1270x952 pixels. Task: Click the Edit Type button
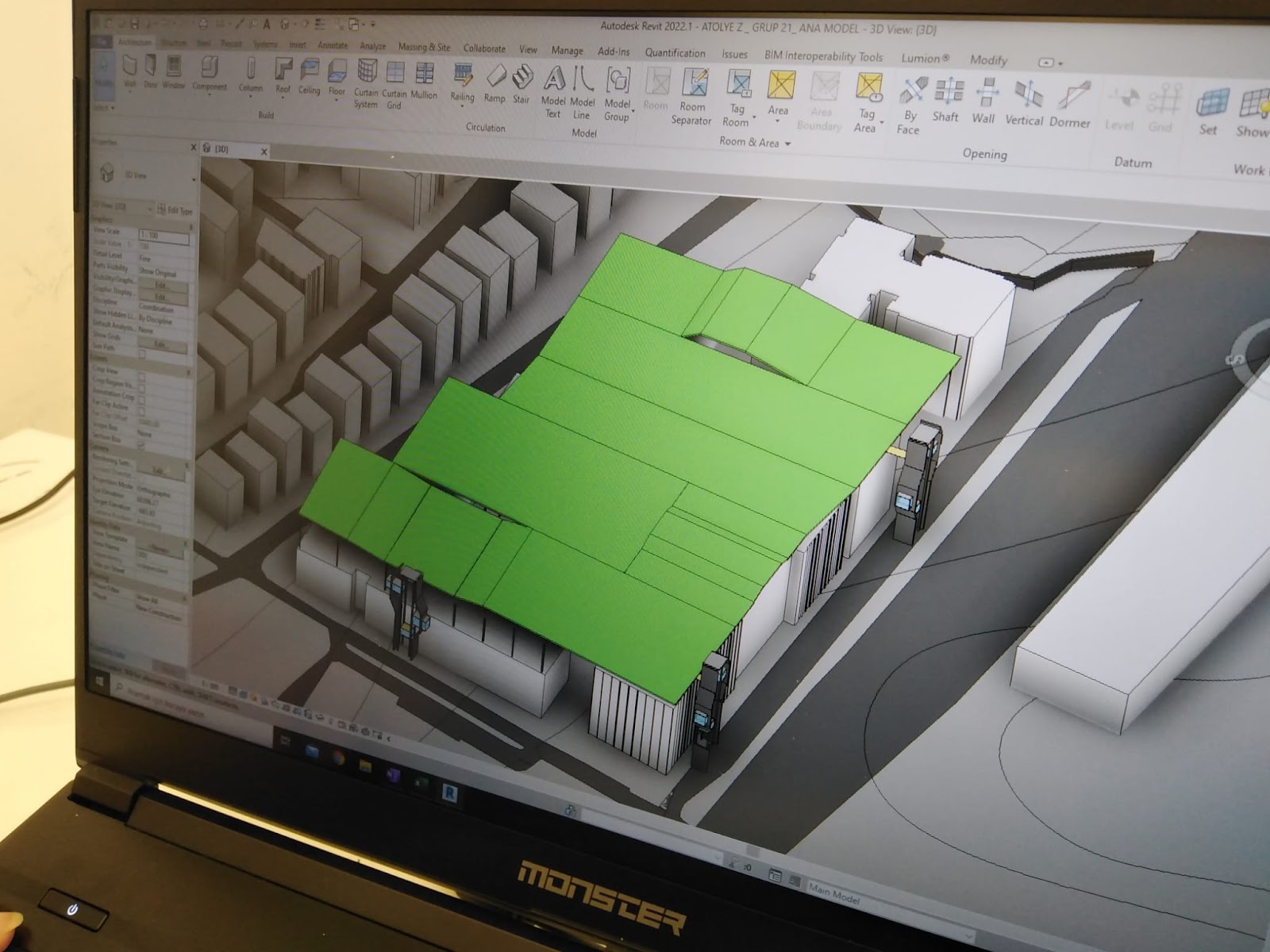pos(175,210)
